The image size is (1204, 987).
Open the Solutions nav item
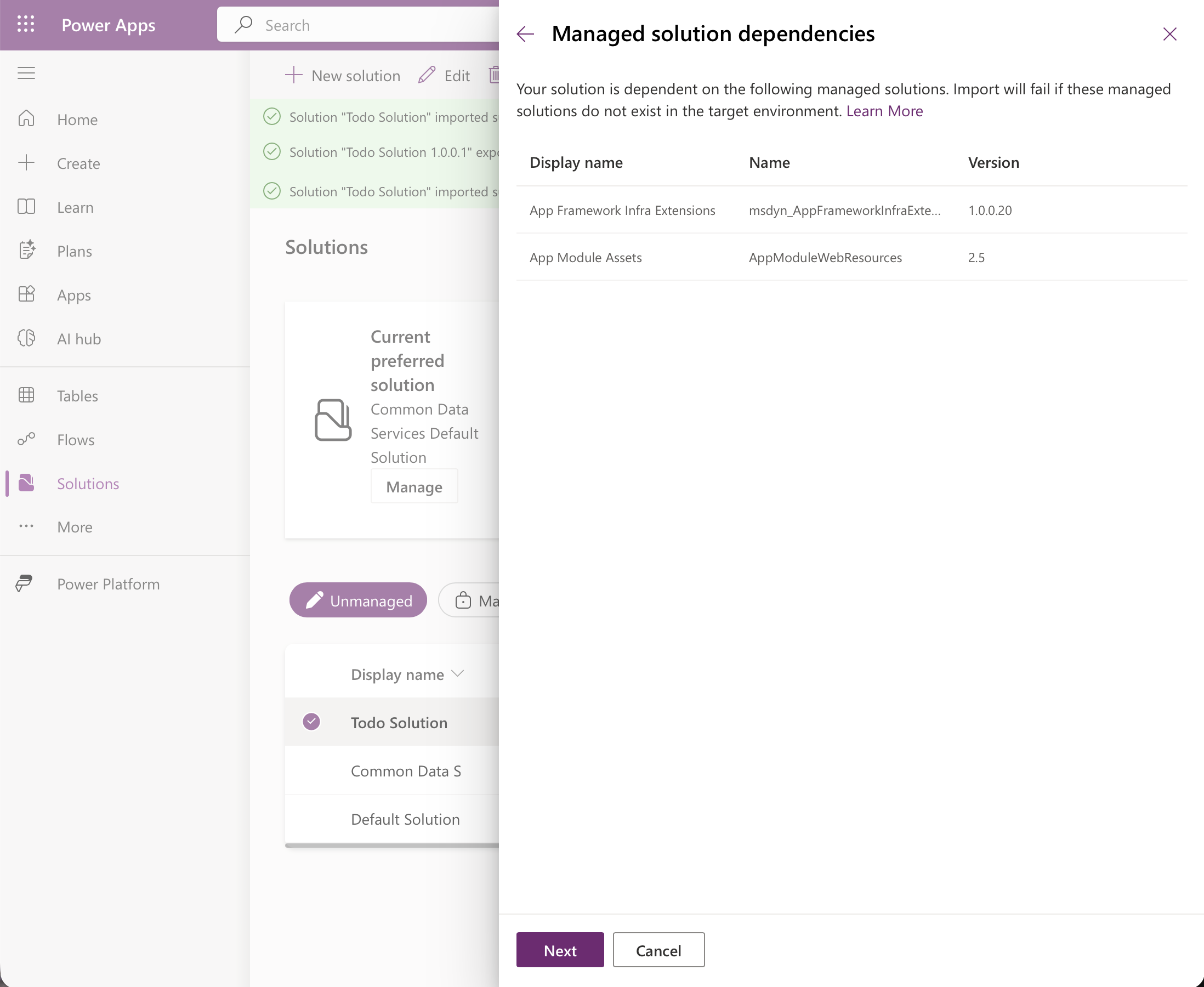(88, 483)
